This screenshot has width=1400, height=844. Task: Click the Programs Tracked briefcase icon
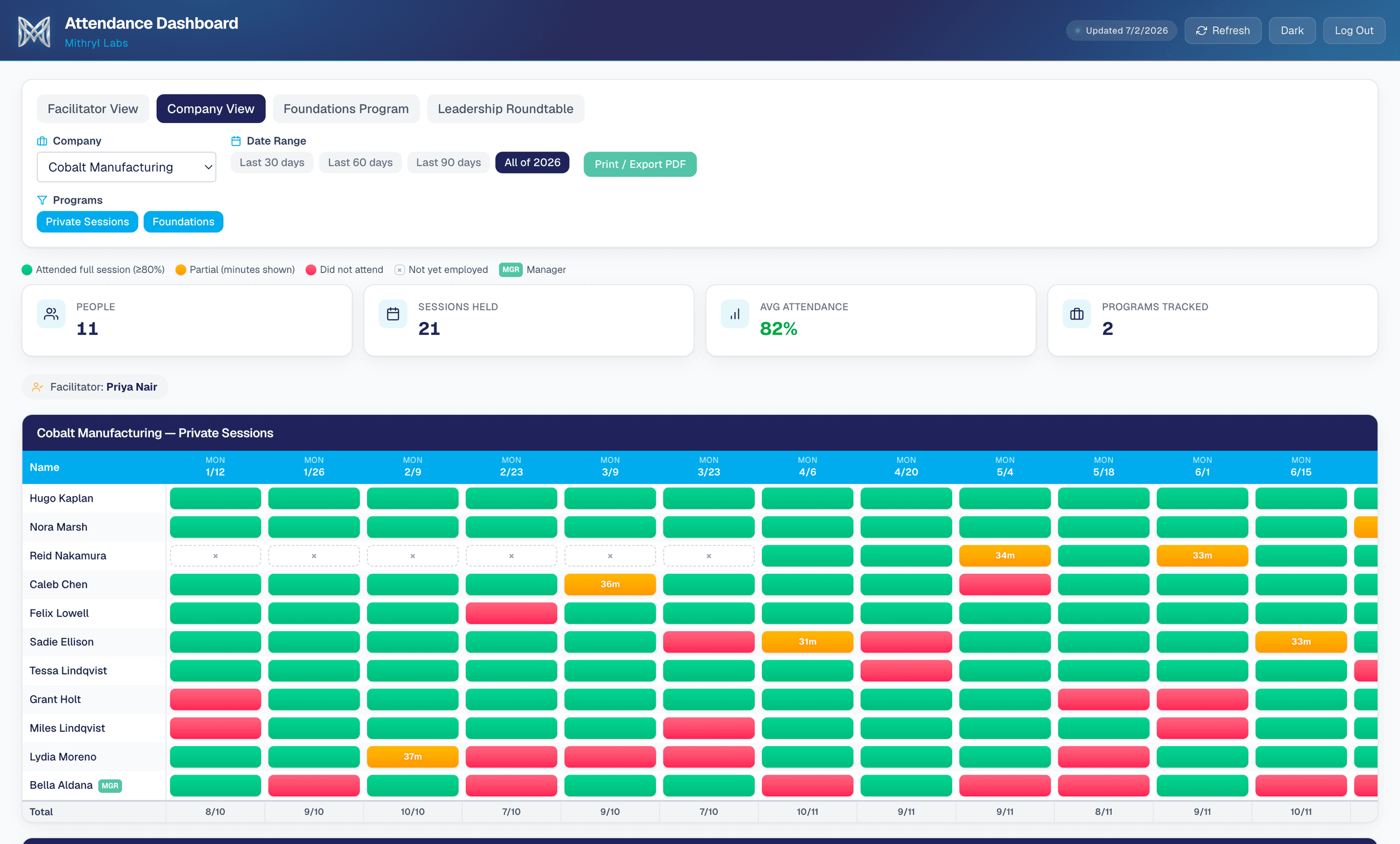coord(1077,314)
